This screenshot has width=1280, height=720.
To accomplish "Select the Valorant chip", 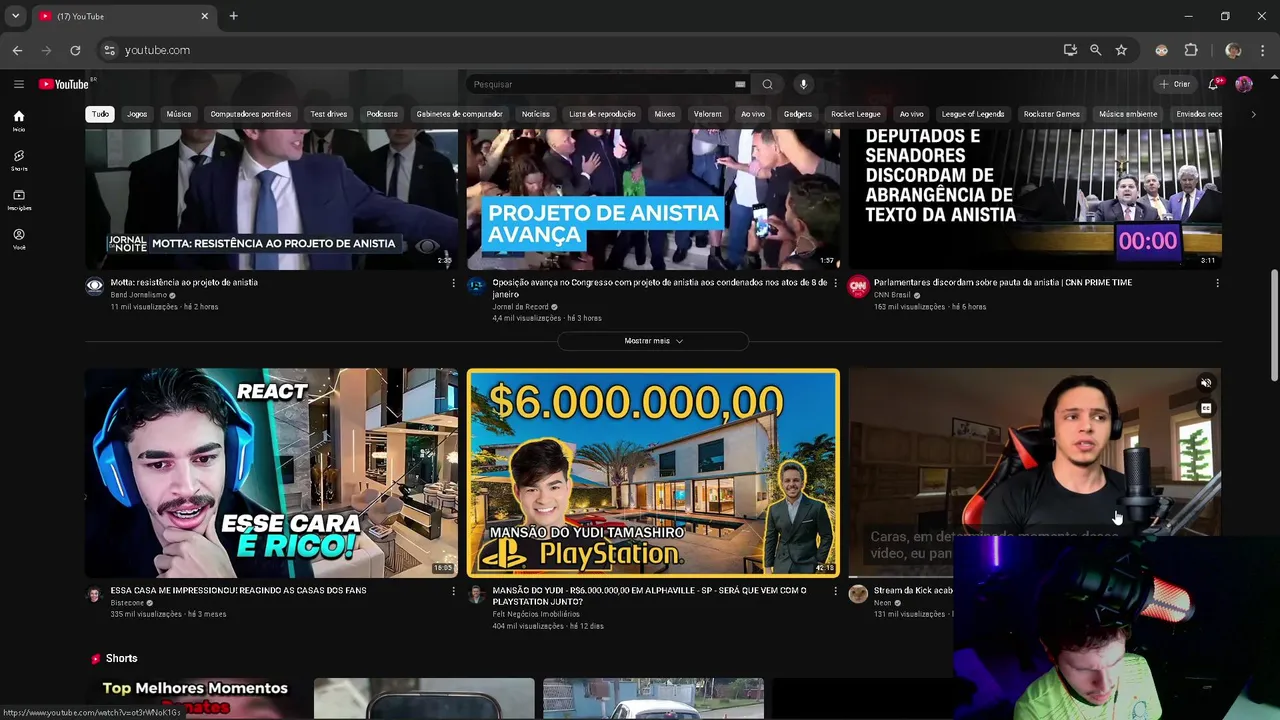I will tap(708, 114).
